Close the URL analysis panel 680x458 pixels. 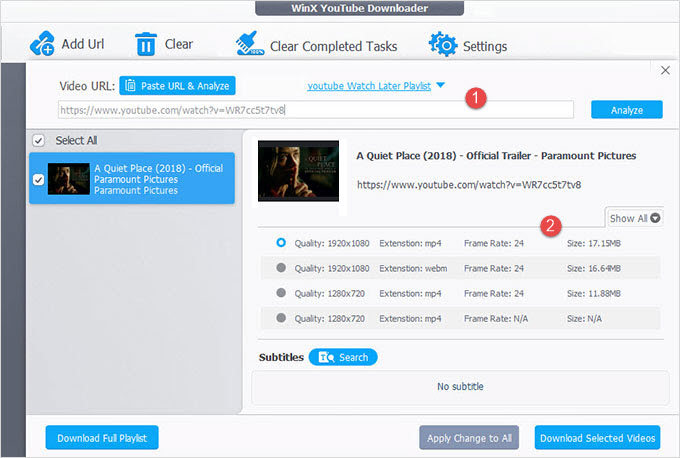point(665,70)
